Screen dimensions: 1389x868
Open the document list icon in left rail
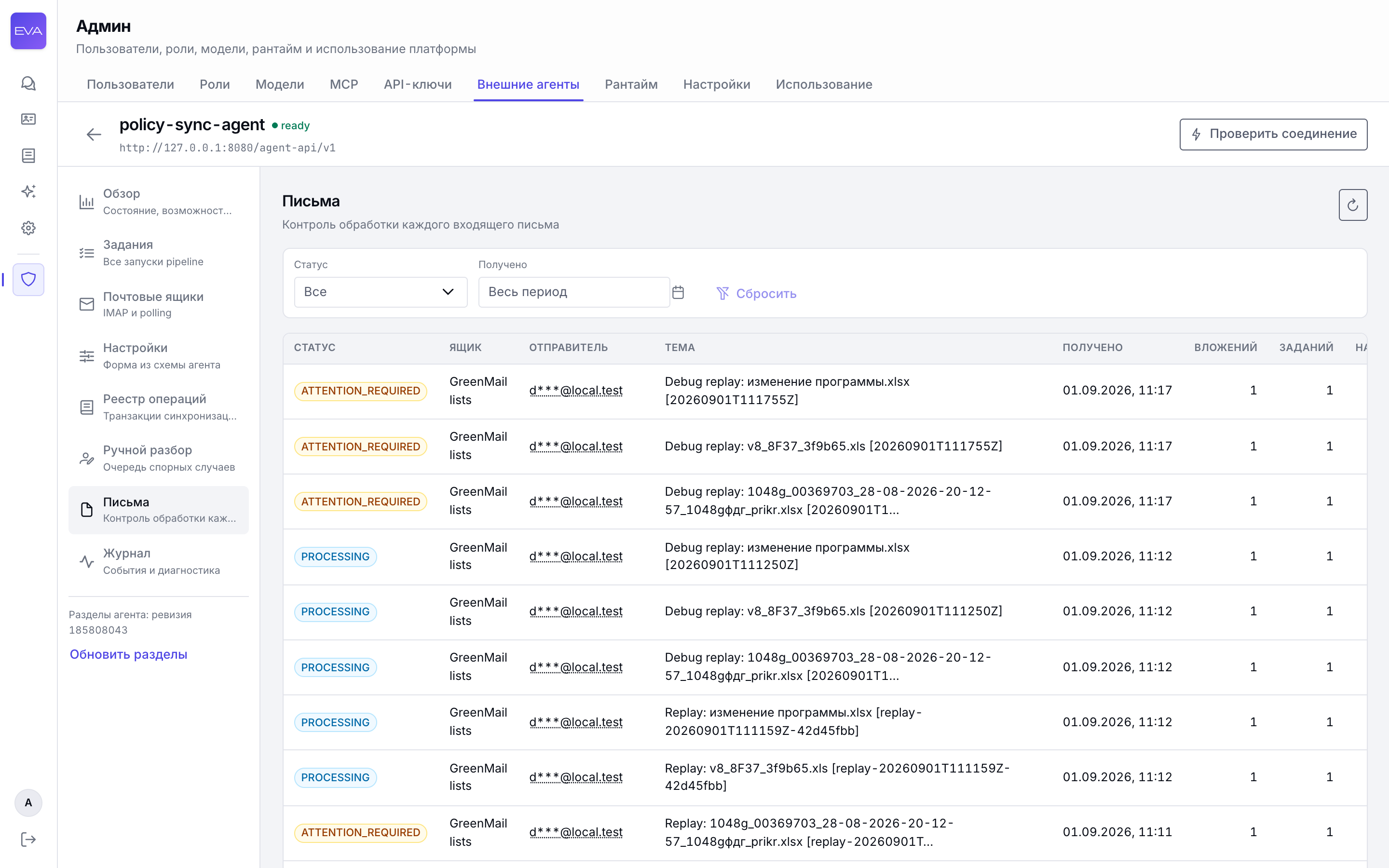pos(28,155)
